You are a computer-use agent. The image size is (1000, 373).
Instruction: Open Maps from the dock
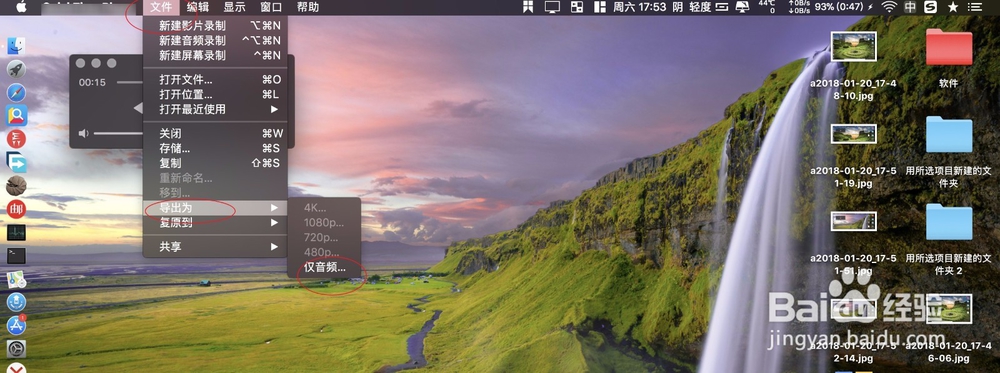(x=16, y=279)
